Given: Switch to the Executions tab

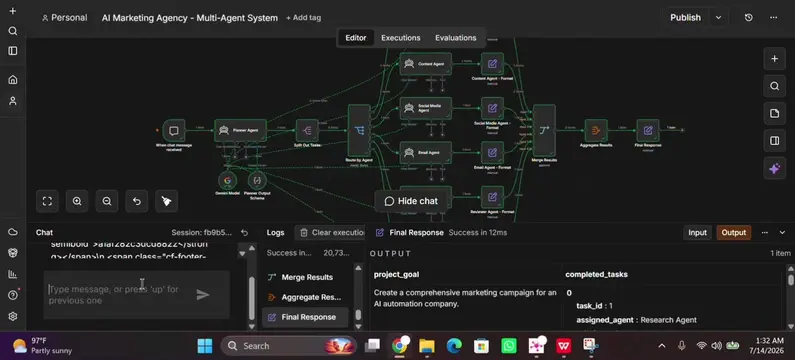Looking at the screenshot, I should coord(401,38).
